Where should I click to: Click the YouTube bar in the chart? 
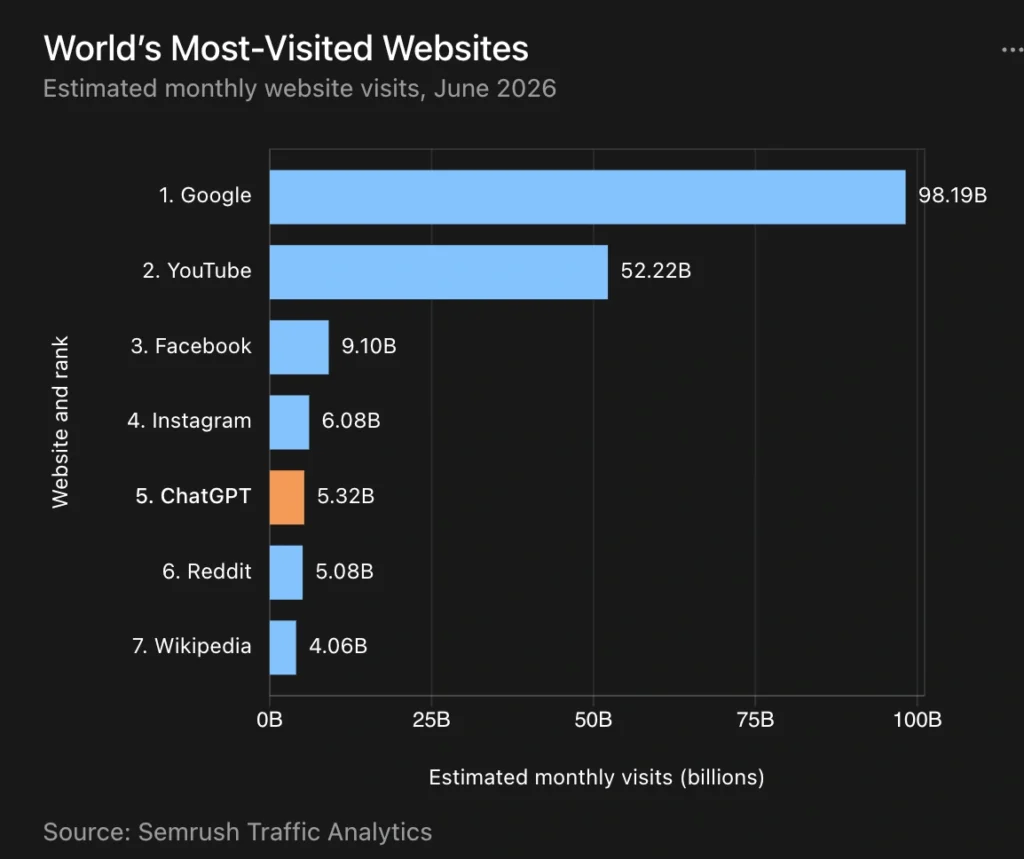pyautogui.click(x=439, y=272)
